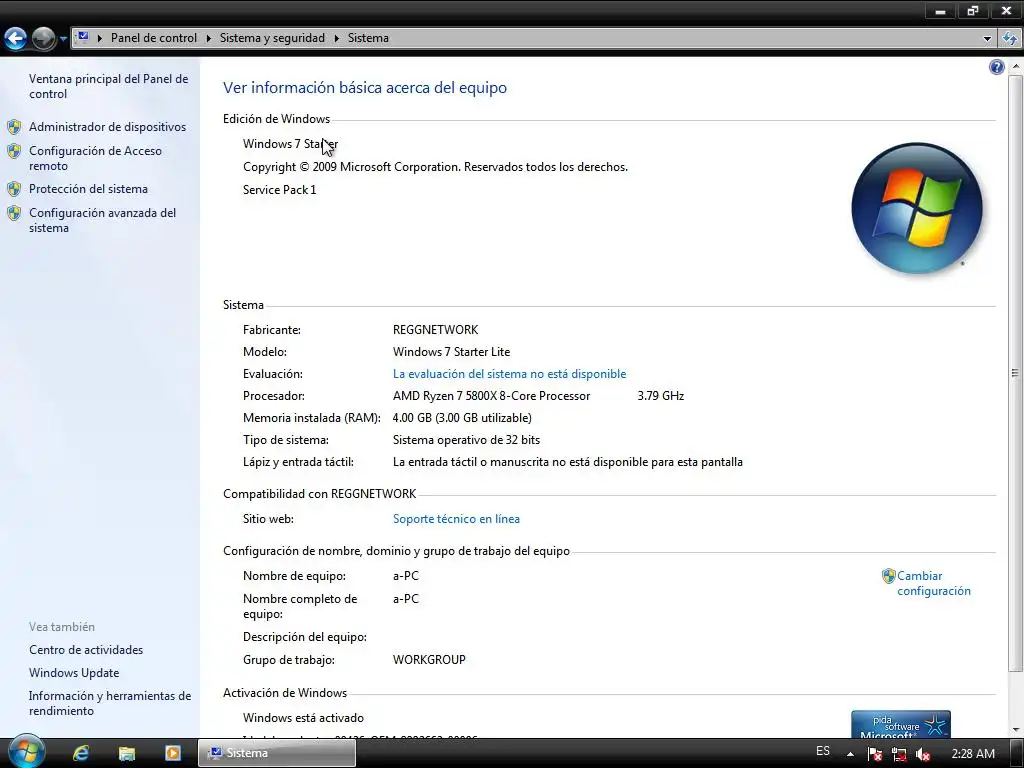Open the address bar history dropdown
Viewport: 1024px width, 768px height.
[987, 39]
